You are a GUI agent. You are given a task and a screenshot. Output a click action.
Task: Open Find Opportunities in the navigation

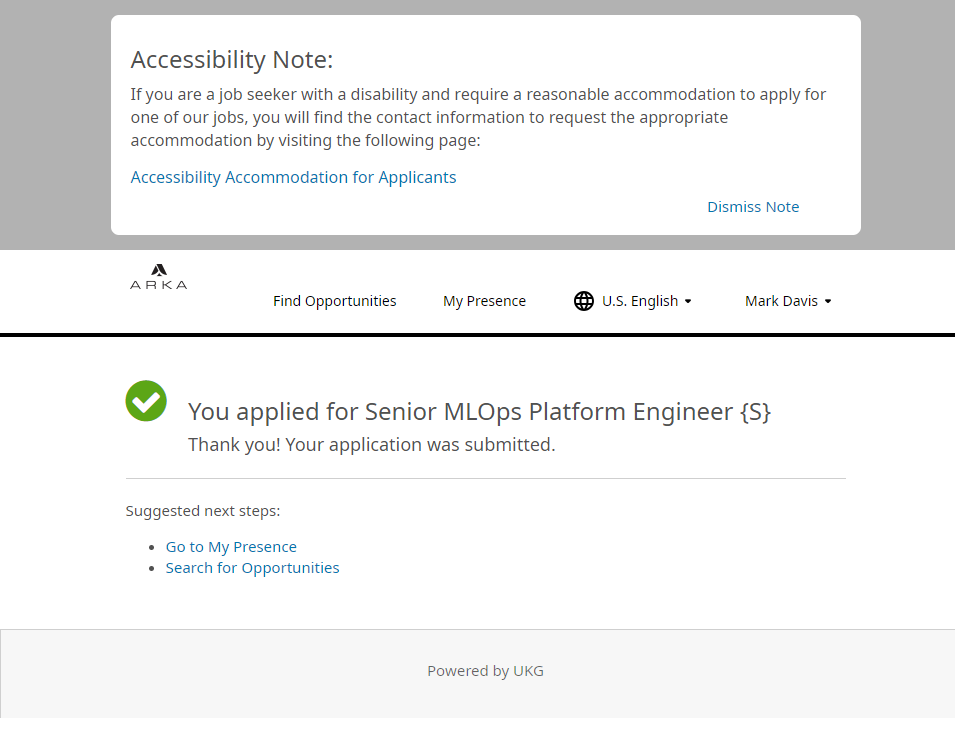click(334, 301)
